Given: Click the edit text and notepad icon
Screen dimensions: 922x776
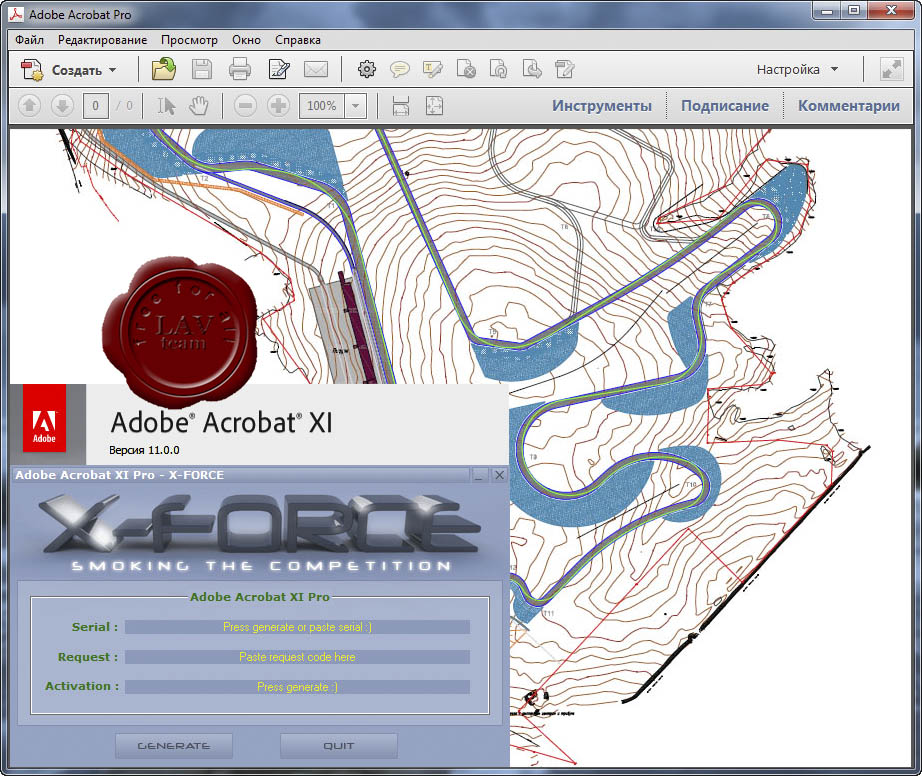Looking at the screenshot, I should [279, 69].
